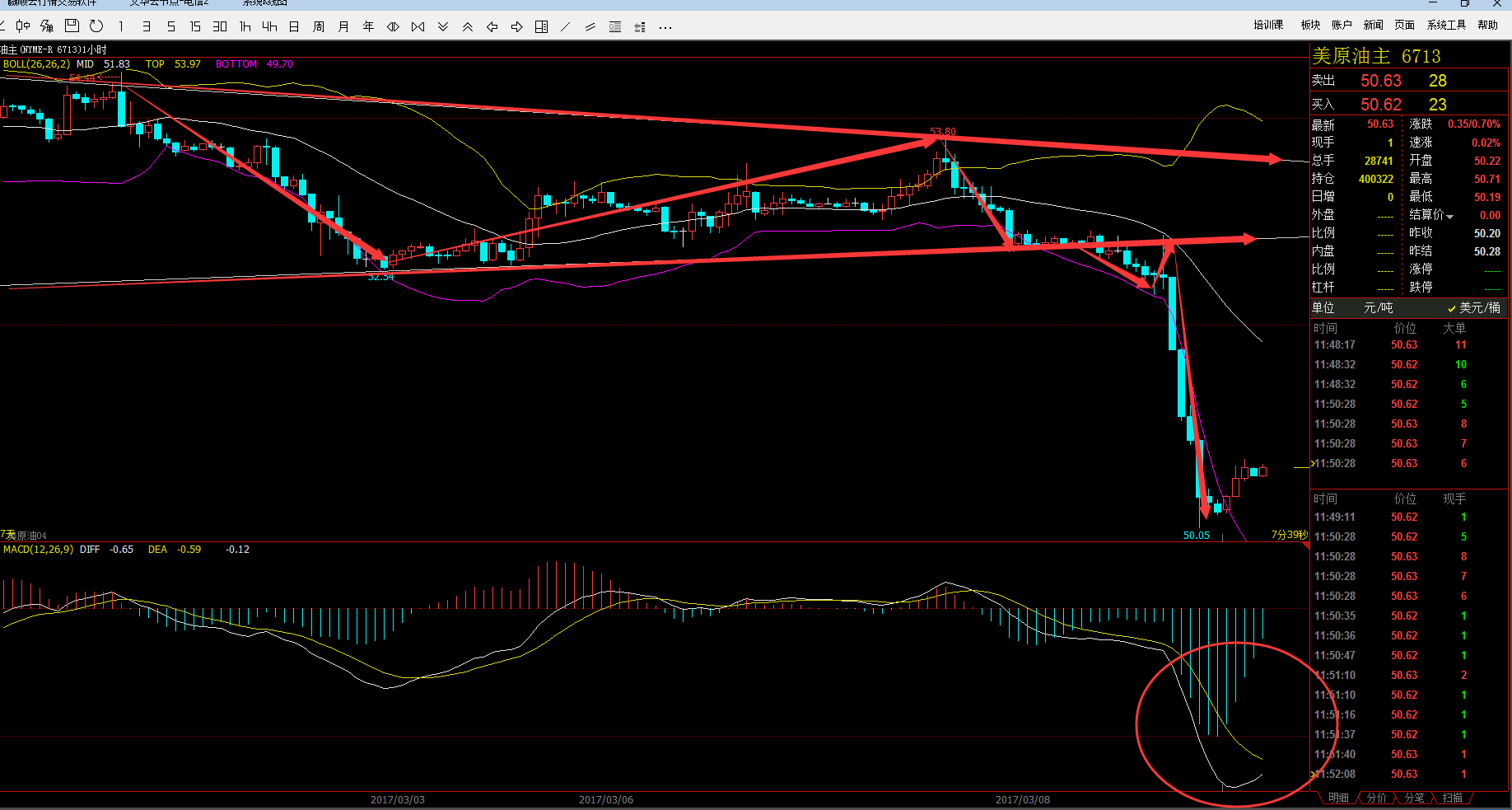Click the 11:52:08 trade row

pyautogui.click(x=1409, y=775)
